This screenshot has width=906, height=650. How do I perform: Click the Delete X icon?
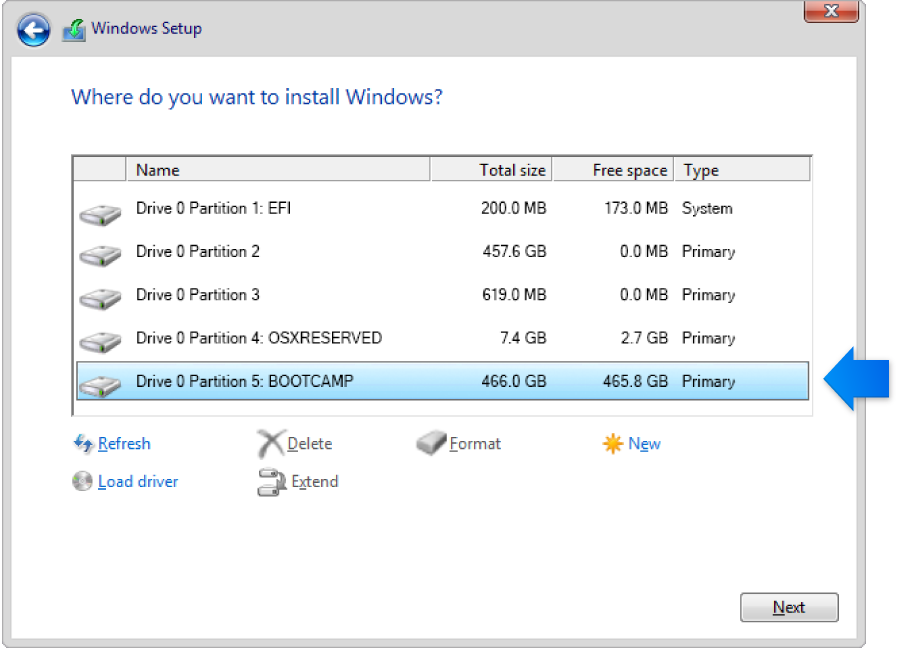point(268,443)
